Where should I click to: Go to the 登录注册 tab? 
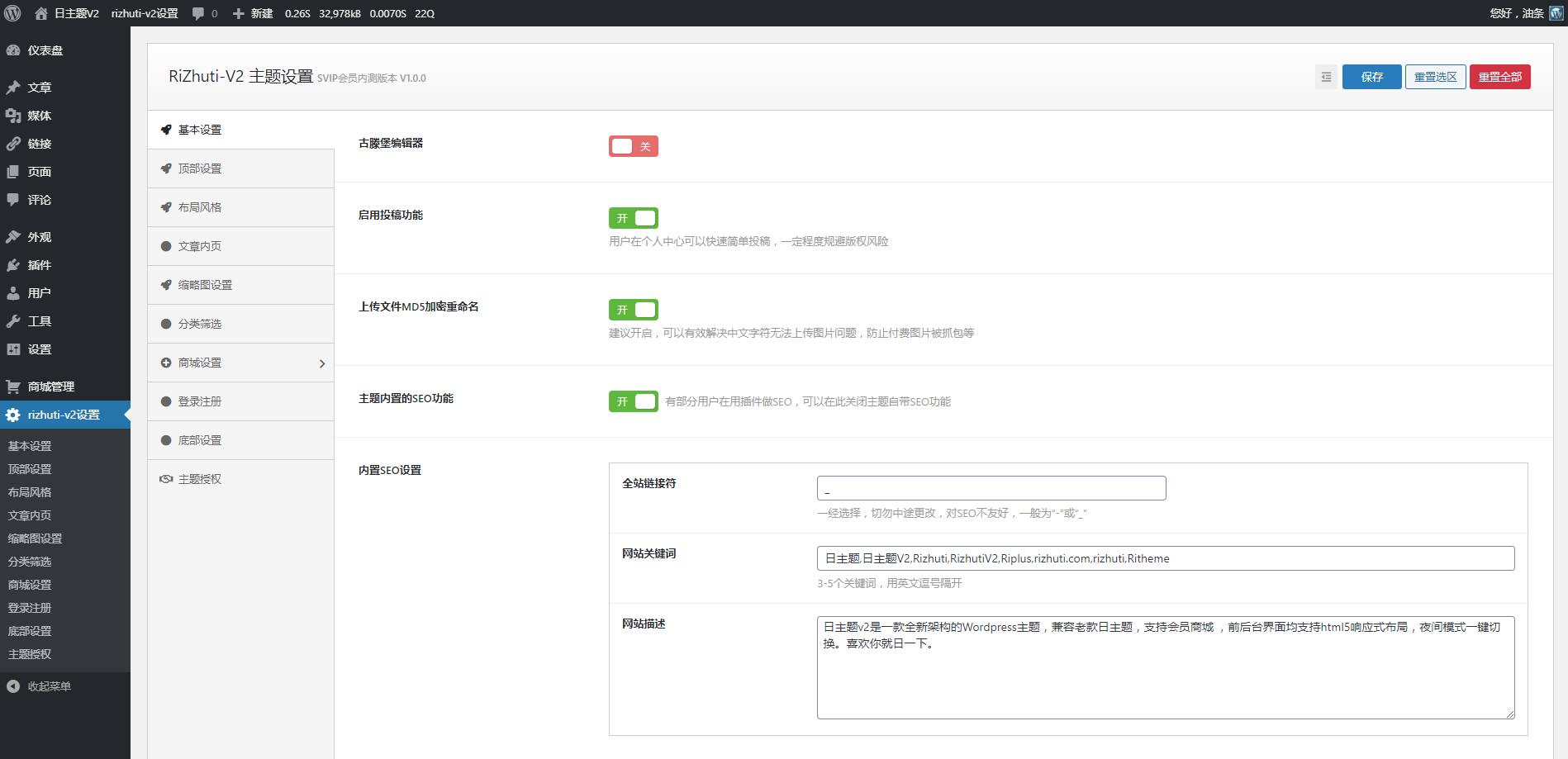240,401
